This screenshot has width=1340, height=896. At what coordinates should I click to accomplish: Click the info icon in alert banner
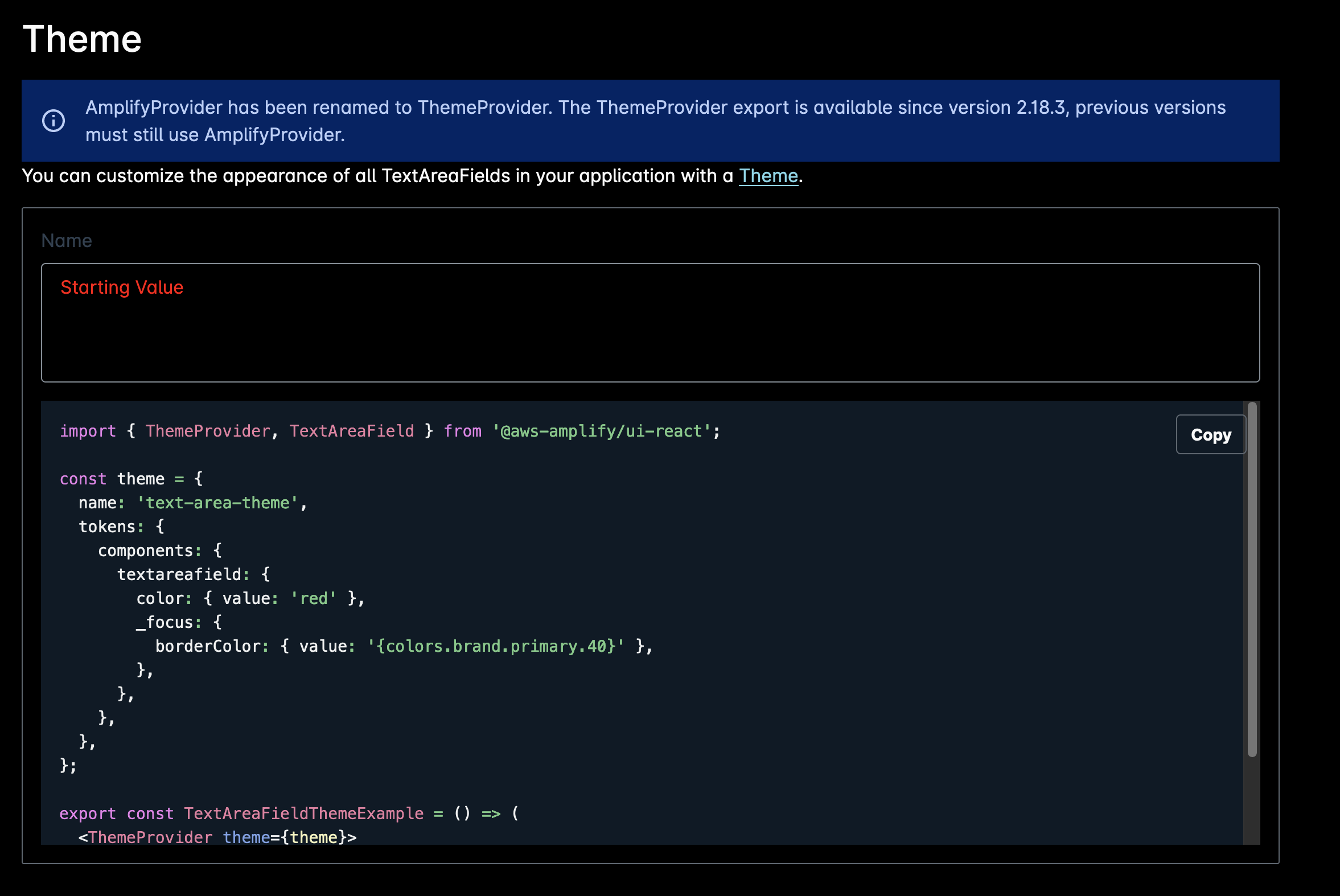[54, 121]
